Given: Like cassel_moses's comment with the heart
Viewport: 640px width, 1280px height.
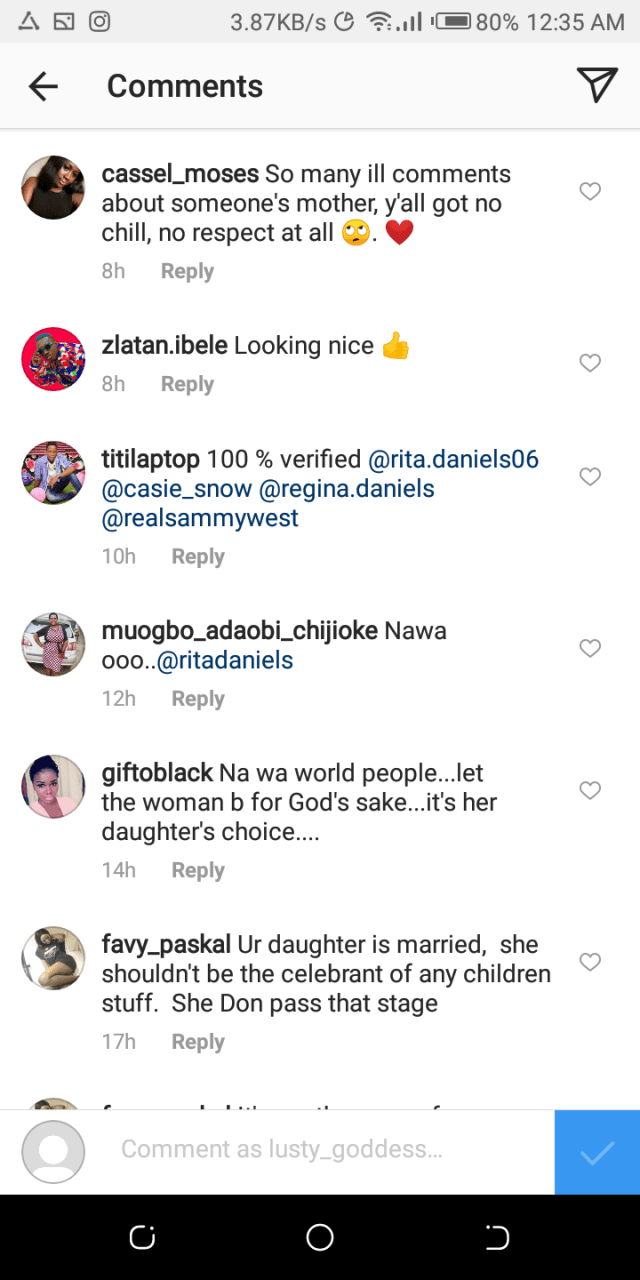Looking at the screenshot, I should click(x=590, y=191).
